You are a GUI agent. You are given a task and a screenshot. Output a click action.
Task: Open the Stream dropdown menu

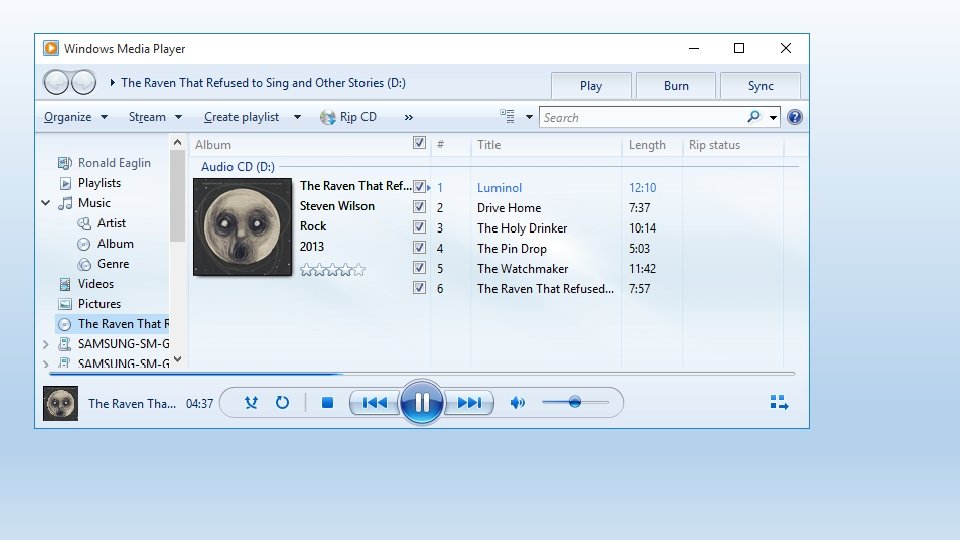pyautogui.click(x=156, y=117)
